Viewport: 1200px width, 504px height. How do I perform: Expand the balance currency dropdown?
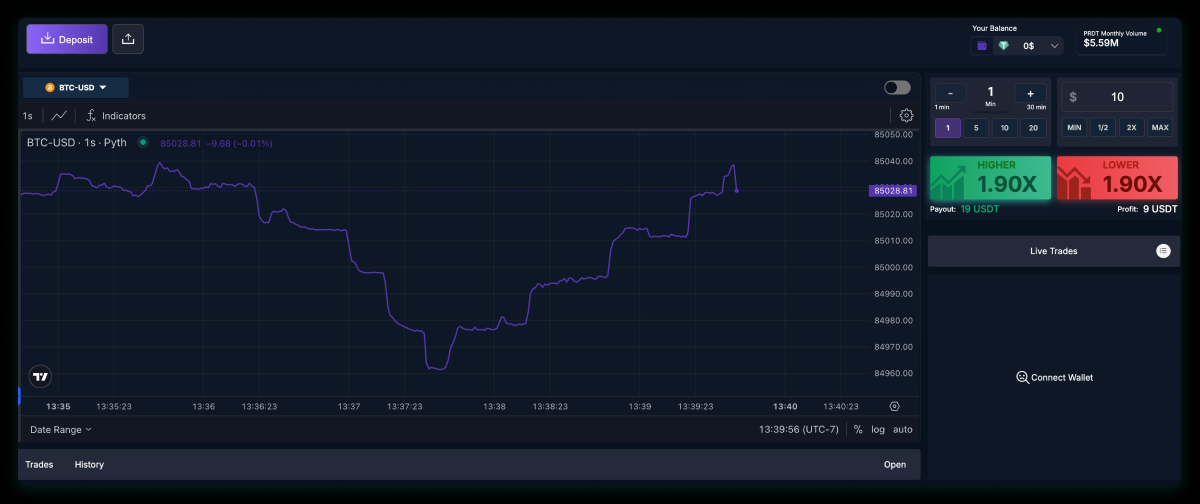tap(1054, 46)
